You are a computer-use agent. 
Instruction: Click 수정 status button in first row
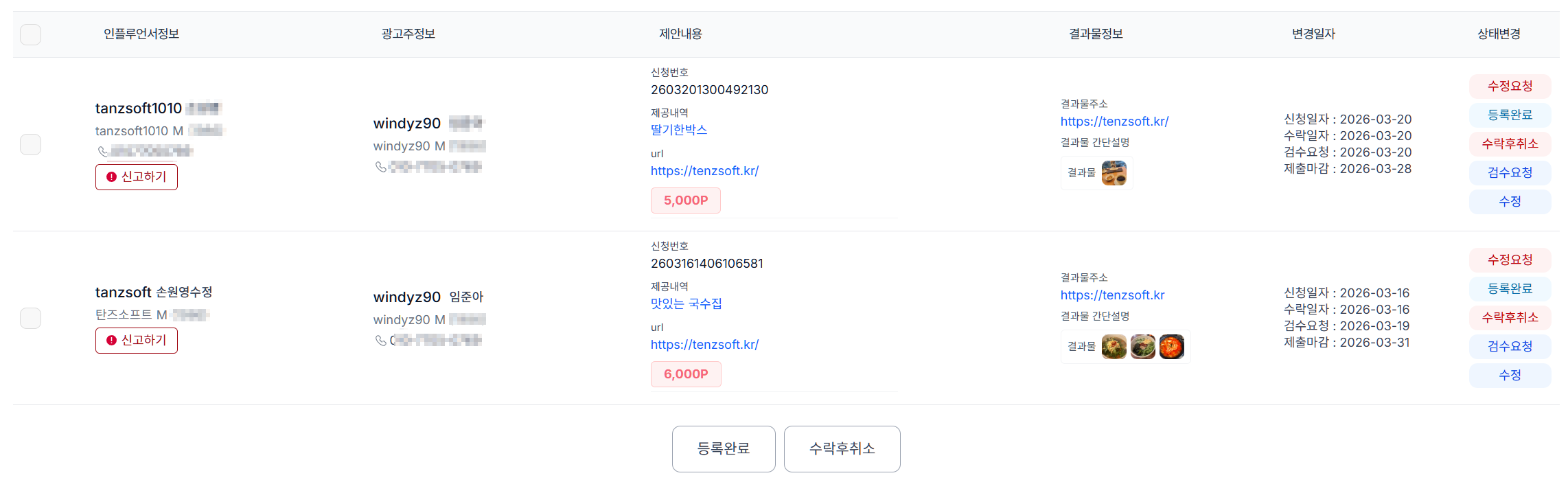[x=1510, y=201]
